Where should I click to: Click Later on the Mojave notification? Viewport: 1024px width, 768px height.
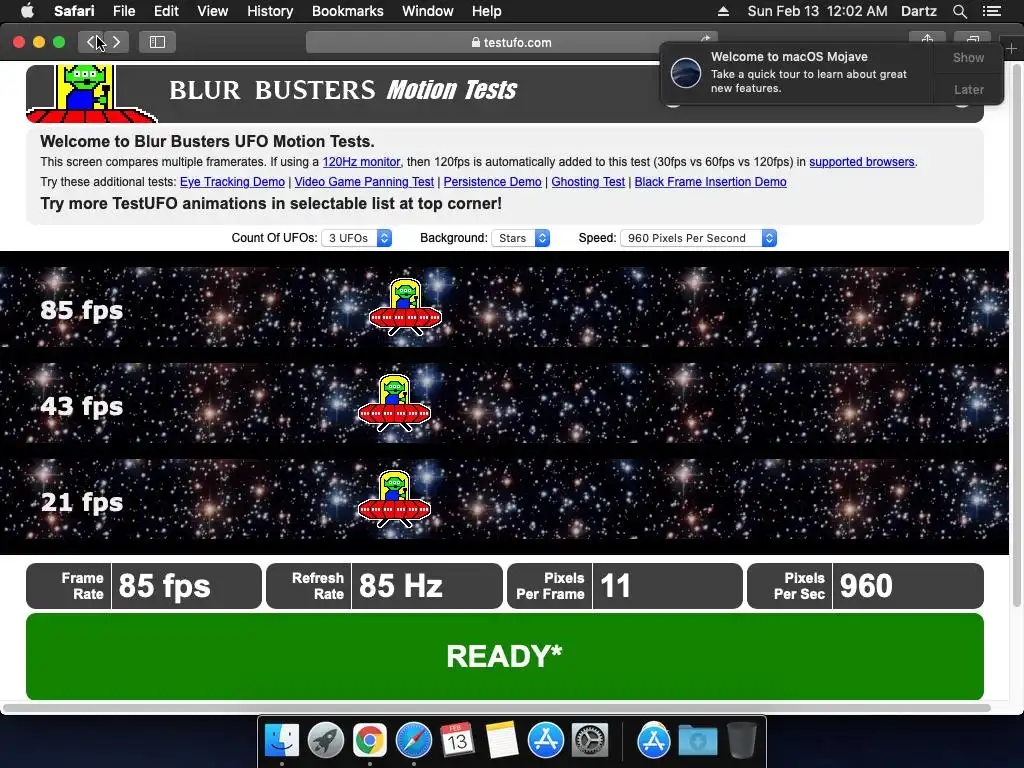coord(968,89)
